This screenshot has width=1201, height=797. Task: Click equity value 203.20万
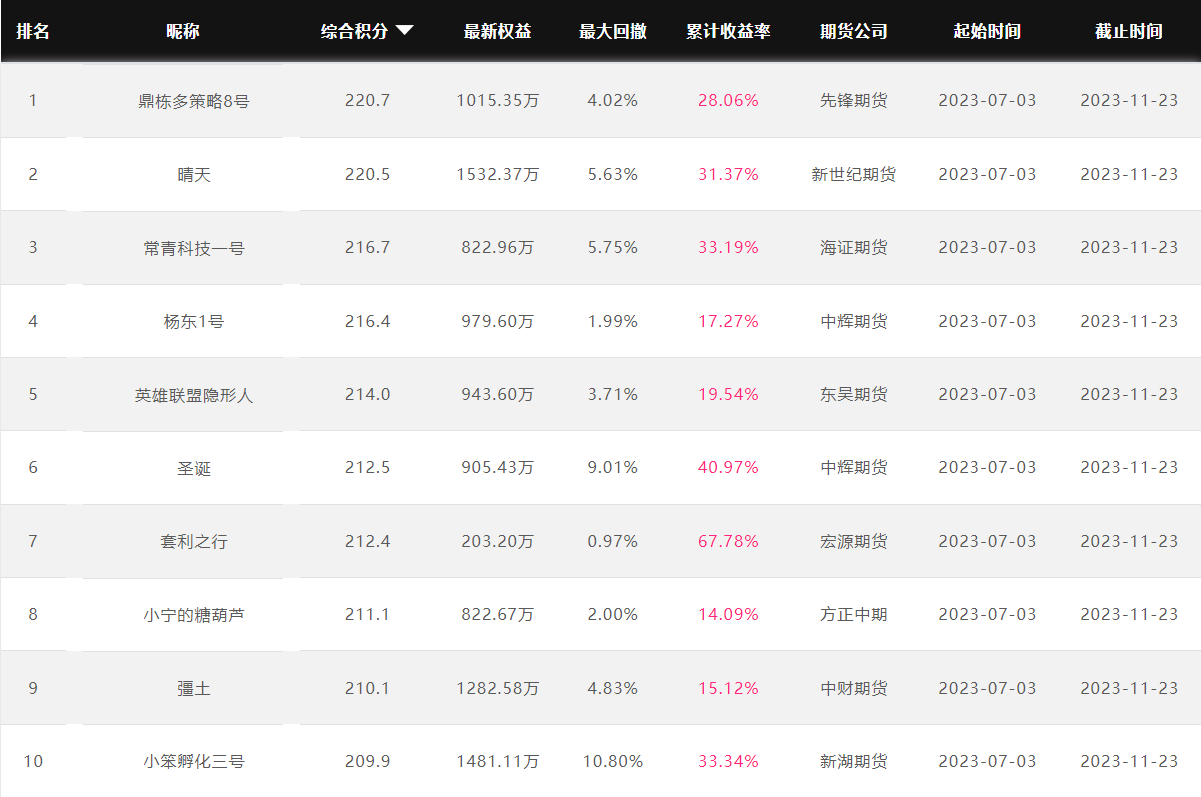click(x=498, y=541)
